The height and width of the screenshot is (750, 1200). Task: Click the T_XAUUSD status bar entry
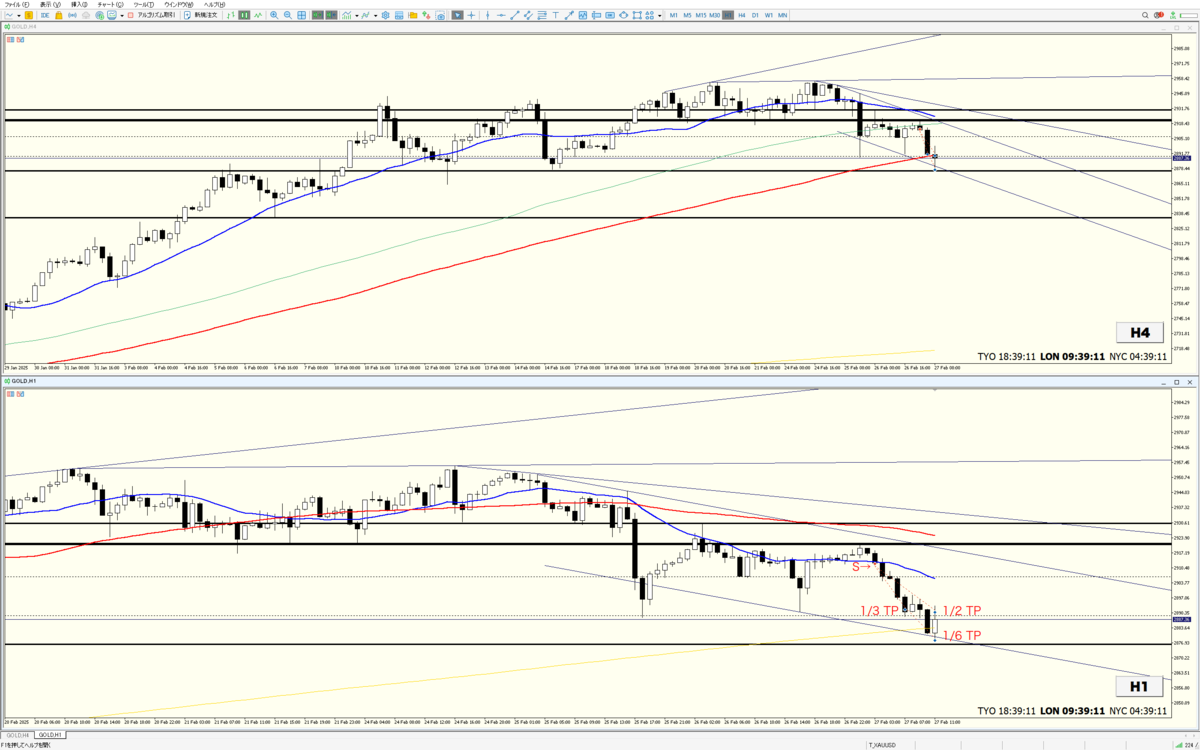coord(881,745)
